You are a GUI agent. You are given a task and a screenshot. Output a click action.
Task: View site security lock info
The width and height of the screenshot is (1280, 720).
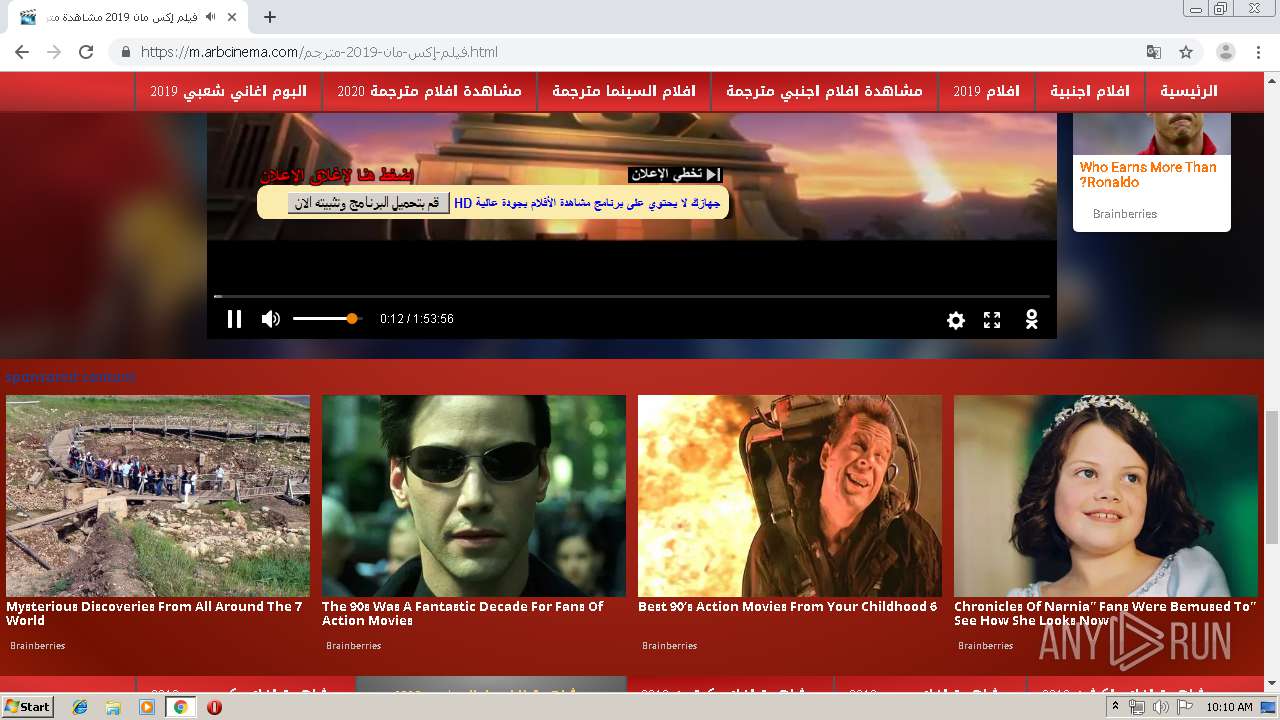pos(126,52)
